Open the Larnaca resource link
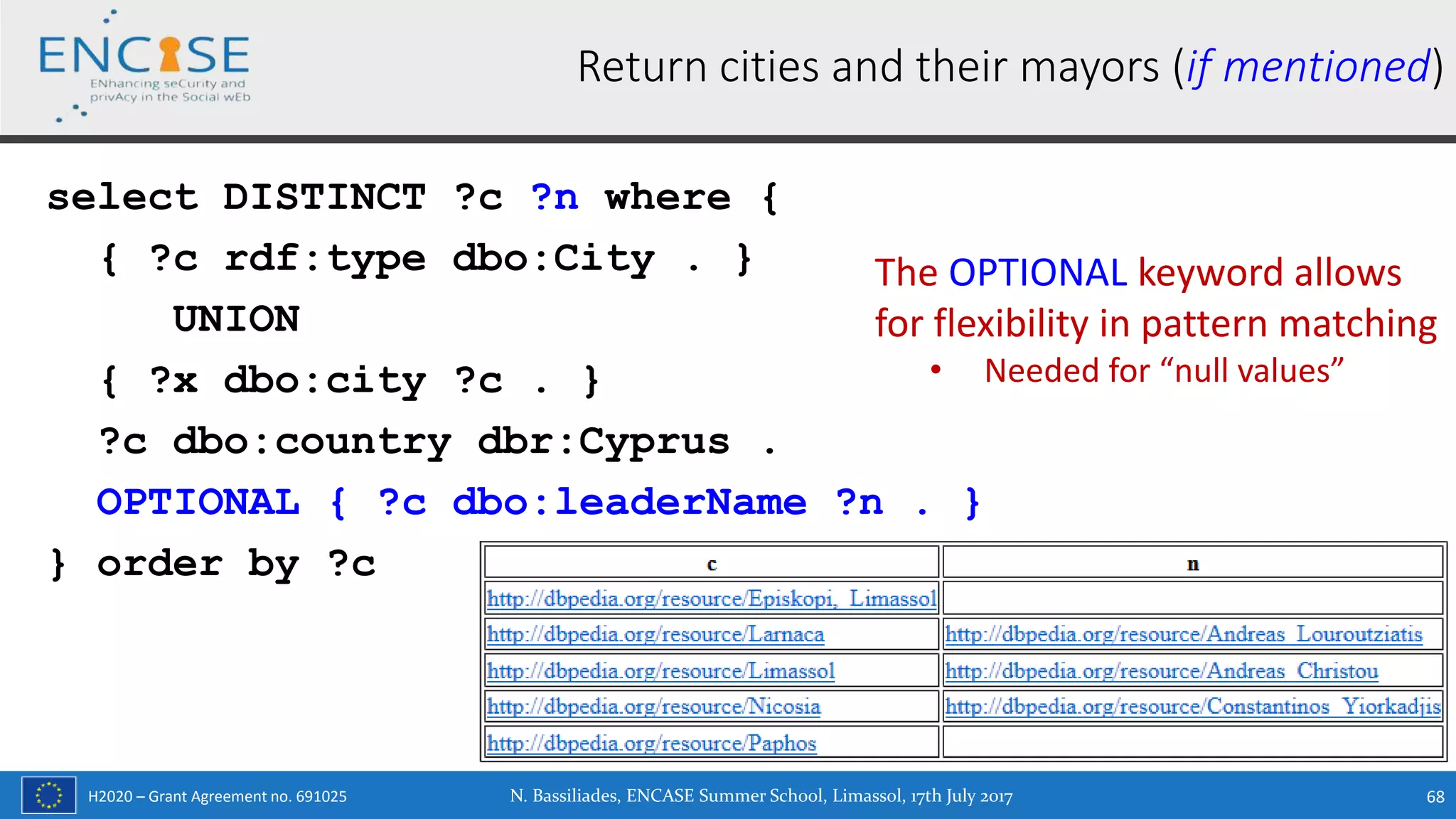This screenshot has width=1456, height=819. pyautogui.click(x=655, y=634)
